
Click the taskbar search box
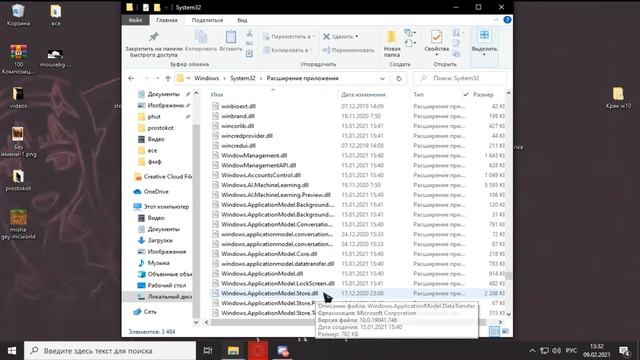pyautogui.click(x=110, y=351)
